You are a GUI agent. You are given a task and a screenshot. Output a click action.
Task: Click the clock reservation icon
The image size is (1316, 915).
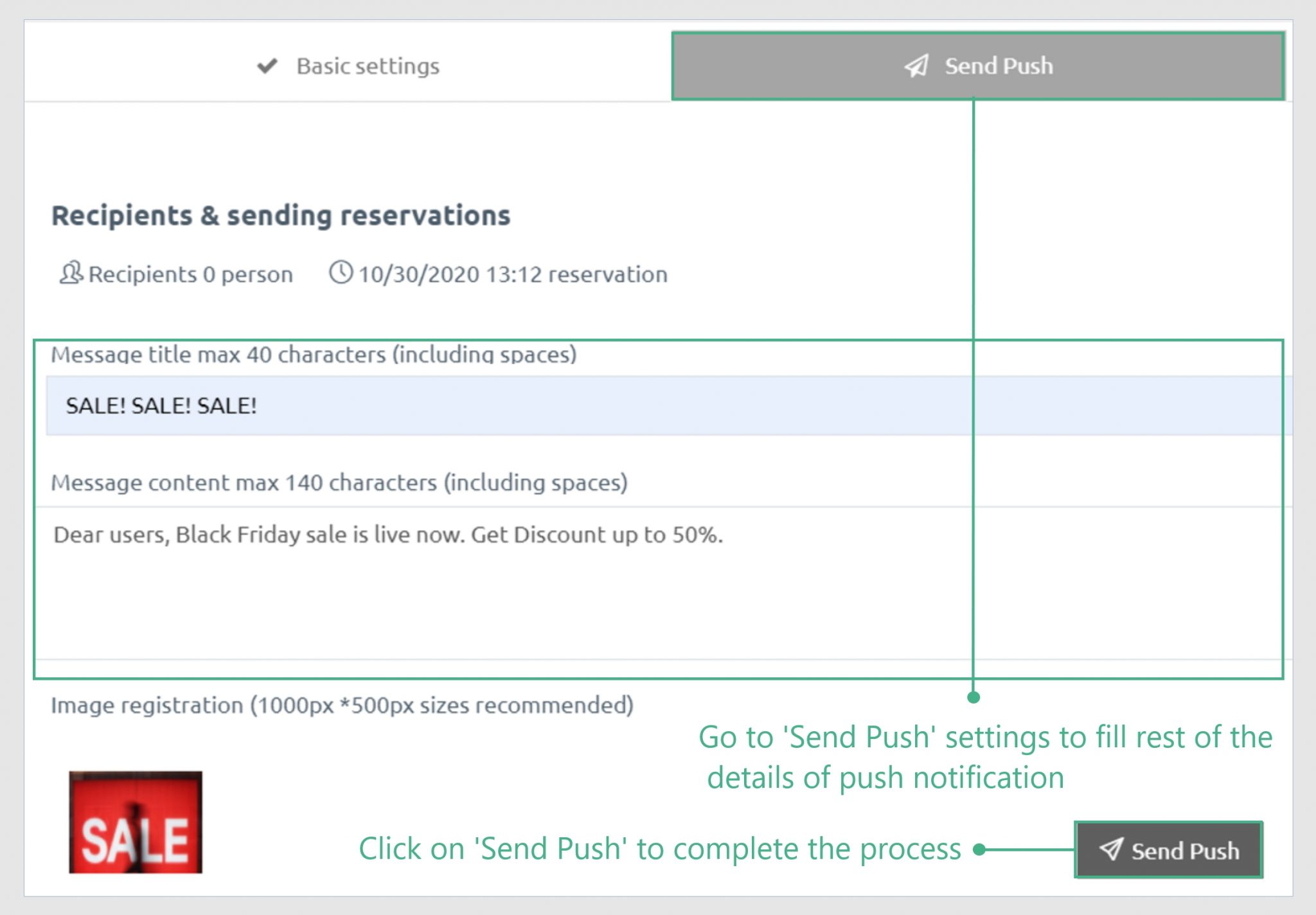[341, 272]
